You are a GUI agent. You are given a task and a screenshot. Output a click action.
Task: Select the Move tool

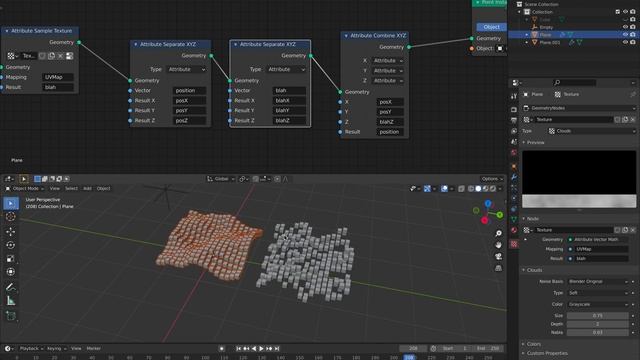click(11, 231)
